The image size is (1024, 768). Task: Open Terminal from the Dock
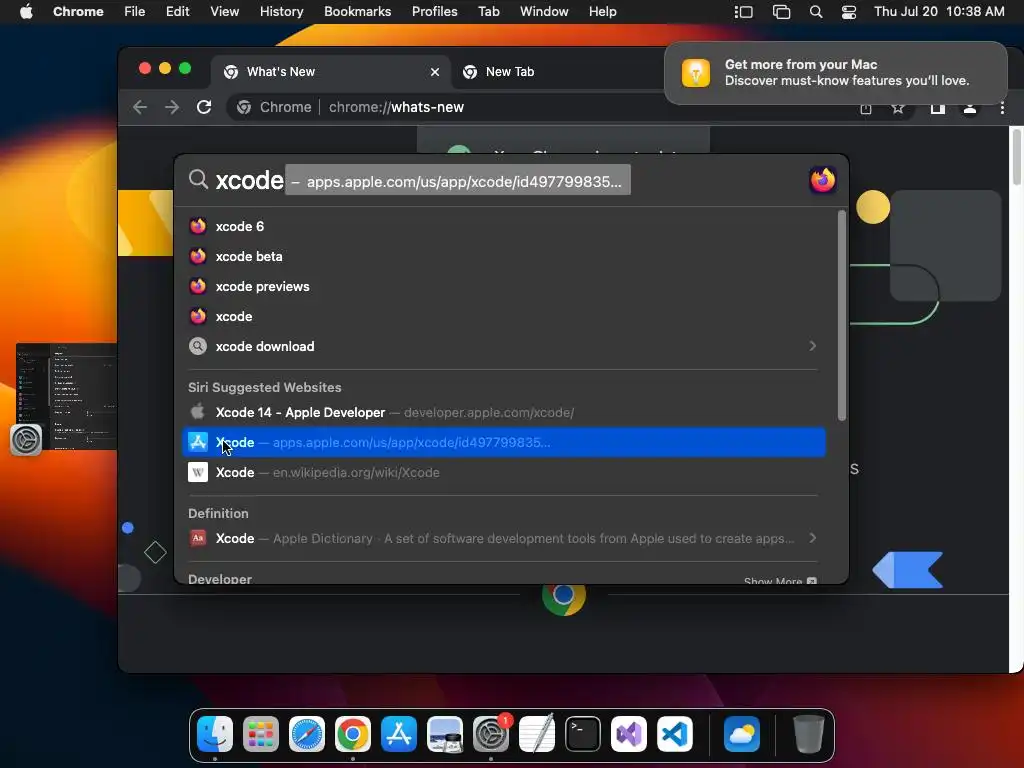pos(583,734)
